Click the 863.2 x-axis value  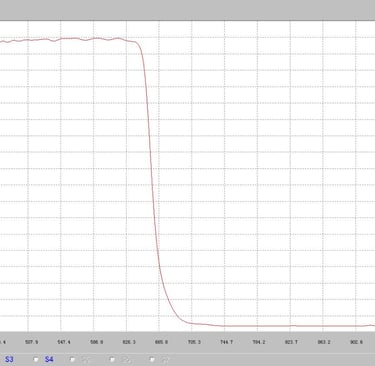324,342
